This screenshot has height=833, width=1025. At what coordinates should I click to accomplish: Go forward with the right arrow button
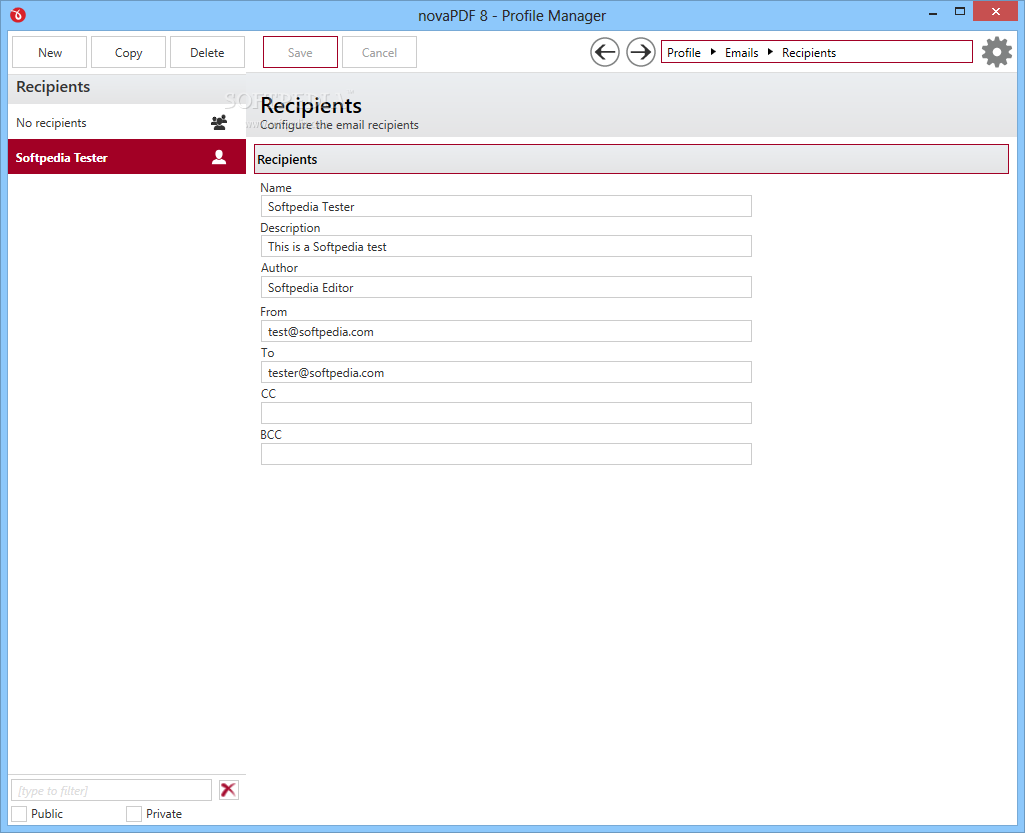[641, 52]
